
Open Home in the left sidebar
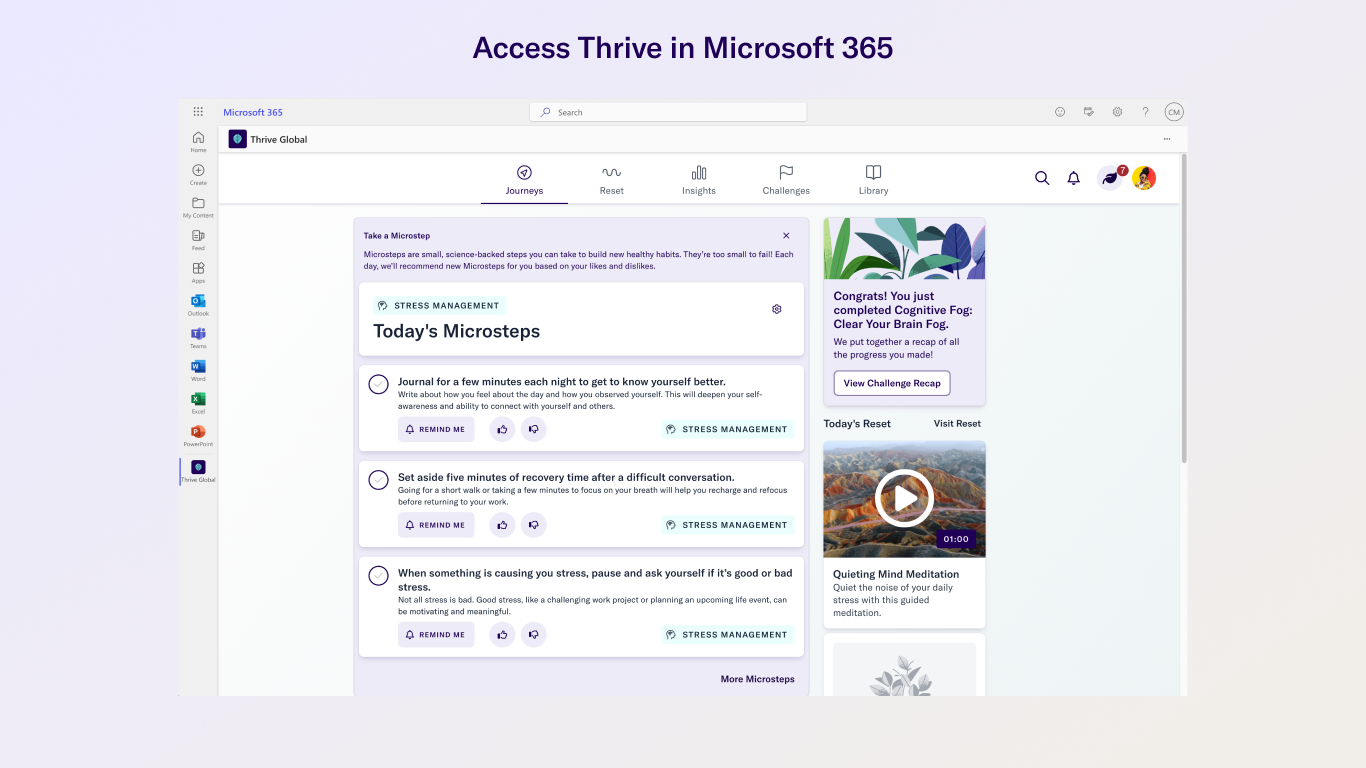click(x=198, y=141)
